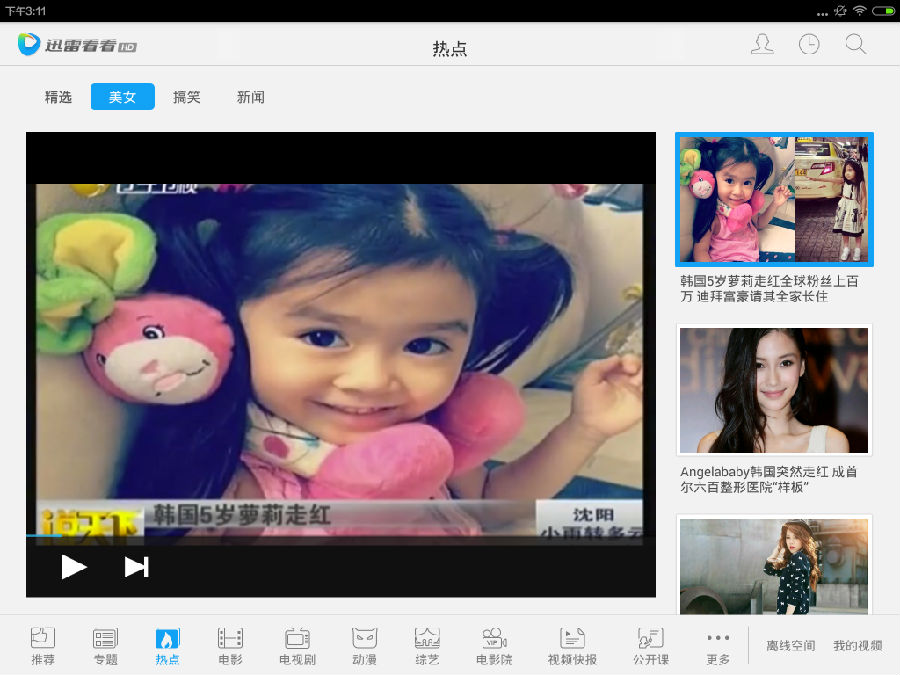900x675 pixels.
Task: Open the user account profile icon
Action: point(762,45)
